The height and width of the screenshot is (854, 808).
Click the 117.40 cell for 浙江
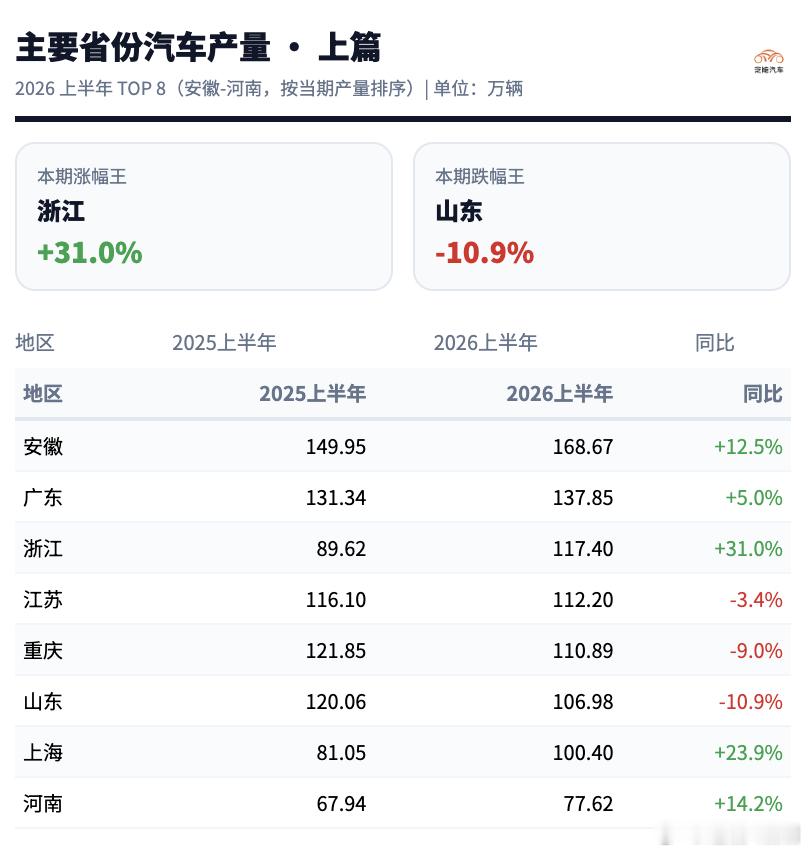coord(583,549)
